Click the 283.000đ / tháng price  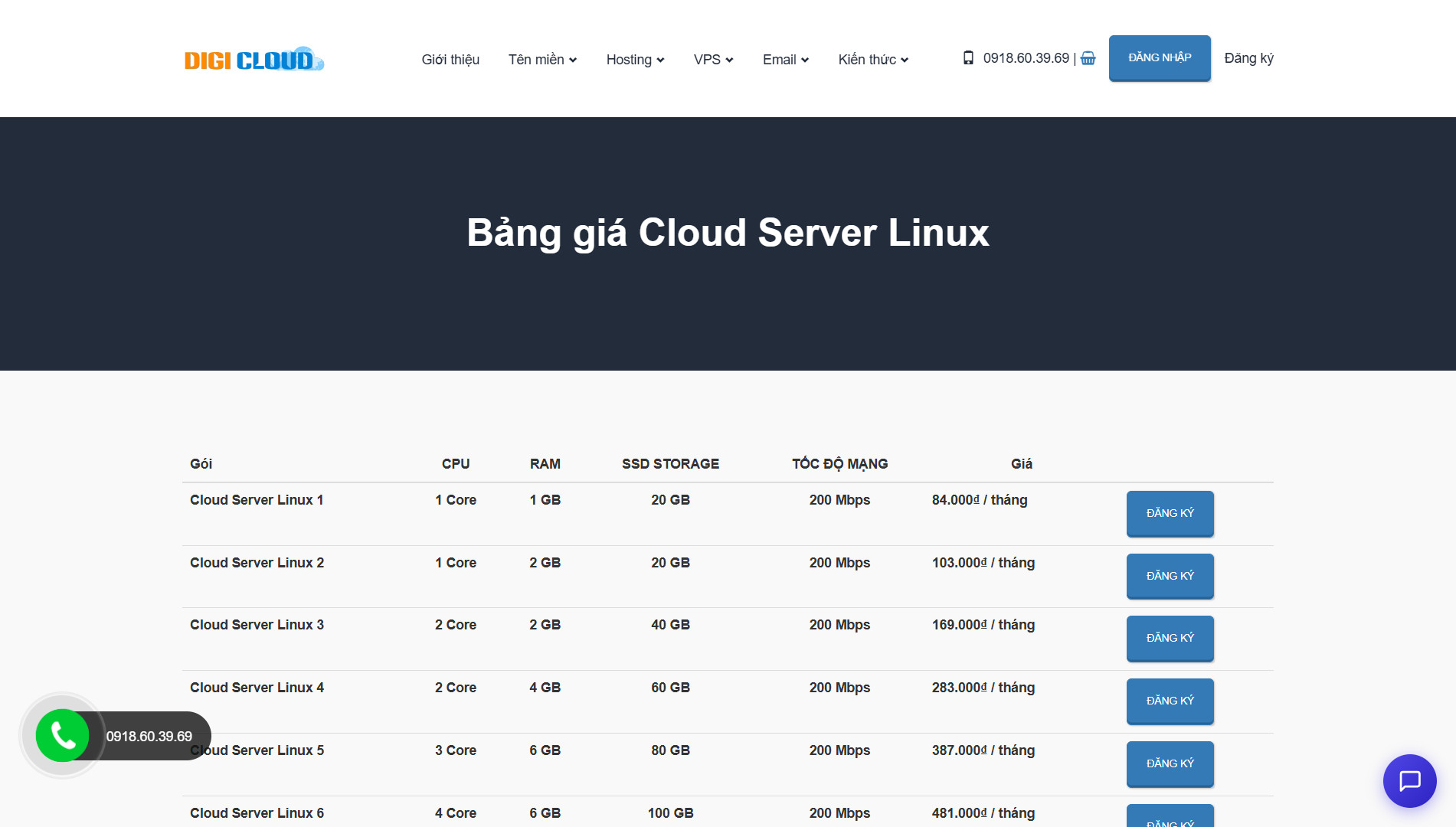(983, 688)
